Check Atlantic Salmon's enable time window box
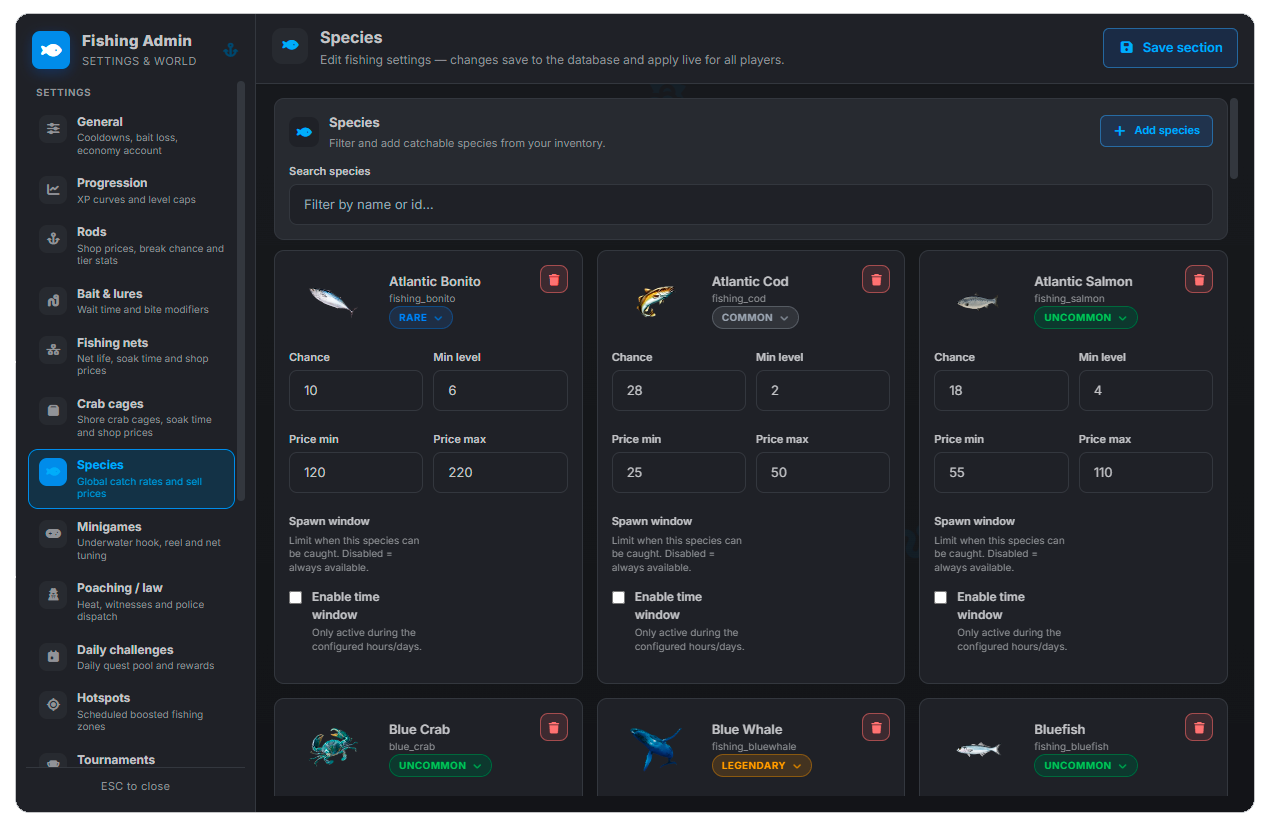The image size is (1267, 824). (x=940, y=597)
